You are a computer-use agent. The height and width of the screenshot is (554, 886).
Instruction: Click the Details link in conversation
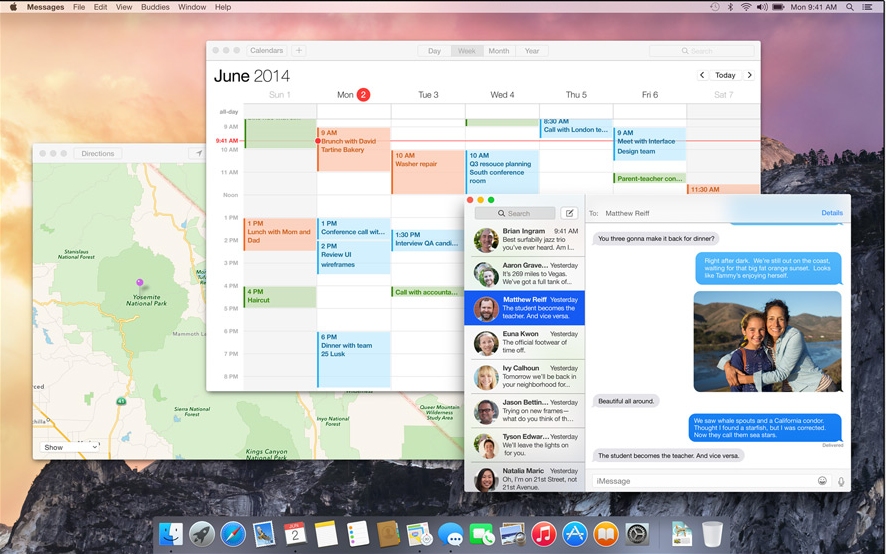coord(832,213)
